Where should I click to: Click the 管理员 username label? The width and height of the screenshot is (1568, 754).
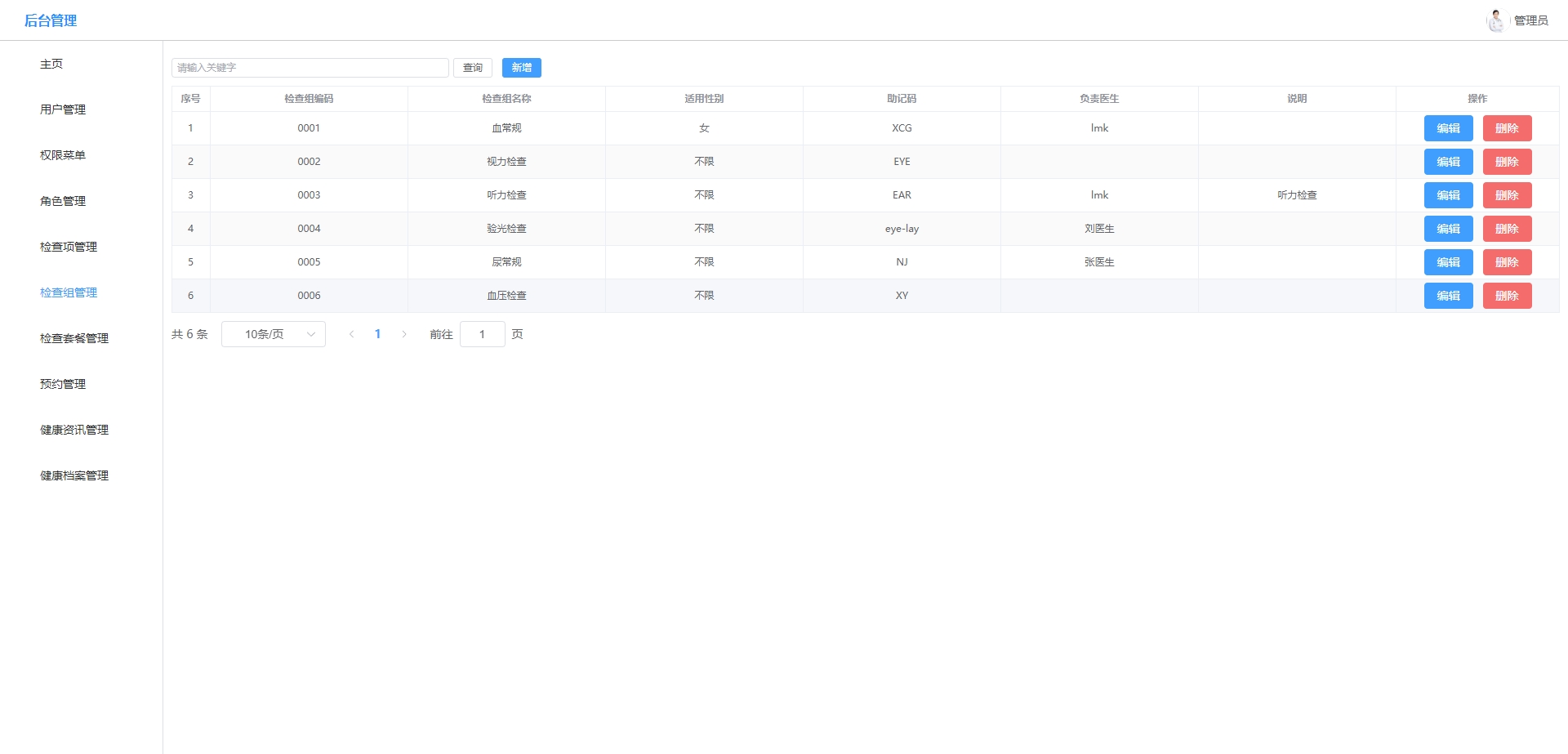1531,20
